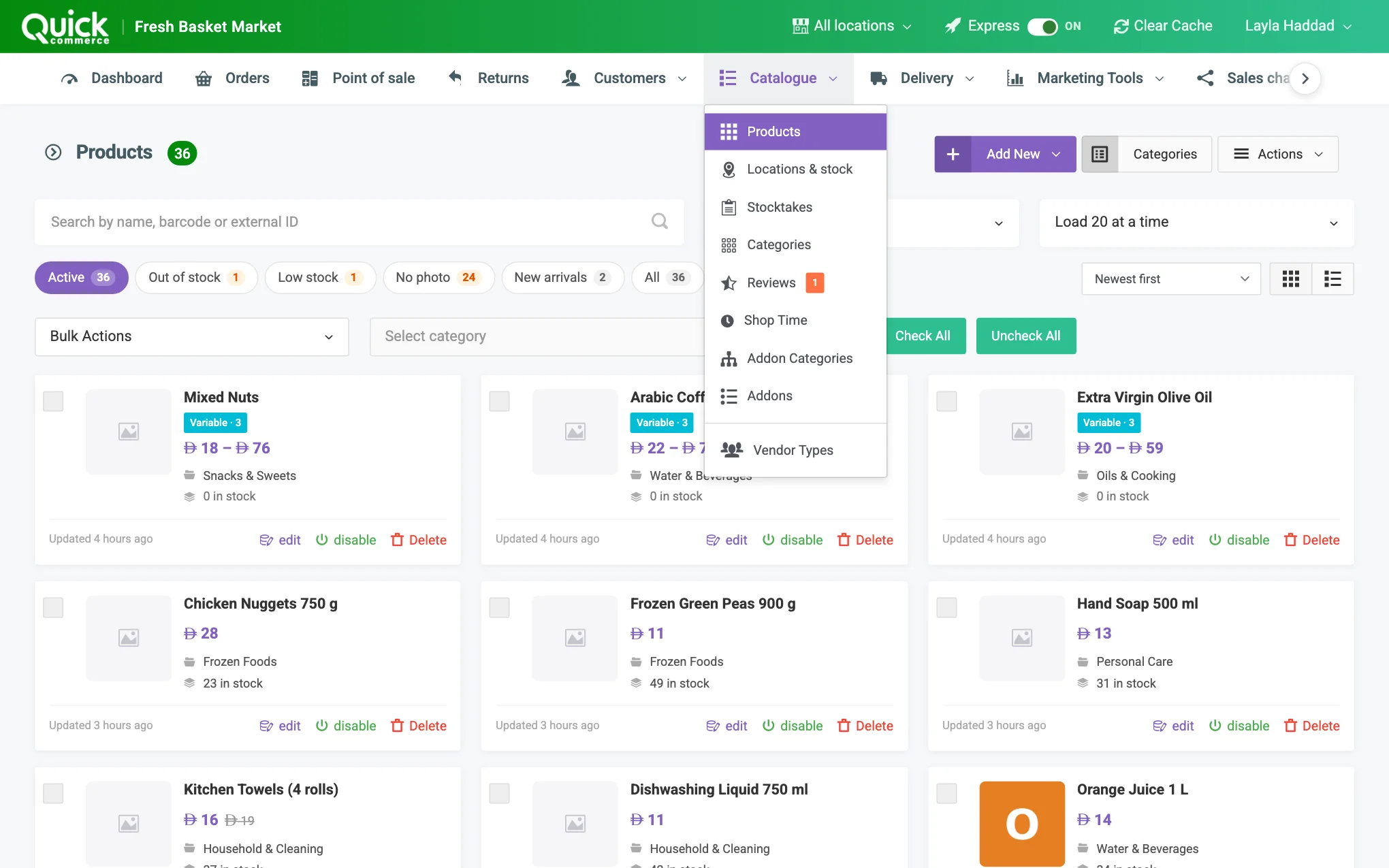This screenshot has height=868, width=1389.
Task: Open the Newest first sort dropdown
Action: point(1170,278)
